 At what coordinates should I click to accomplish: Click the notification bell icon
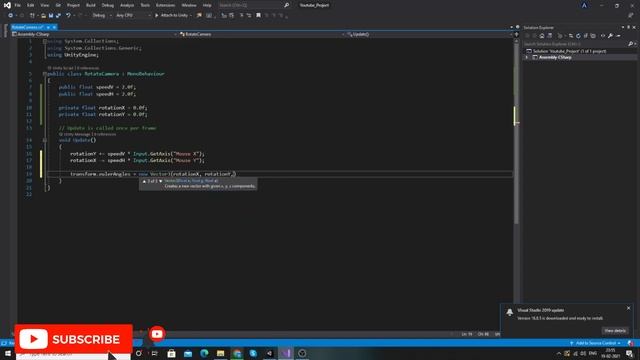[x=510, y=312]
